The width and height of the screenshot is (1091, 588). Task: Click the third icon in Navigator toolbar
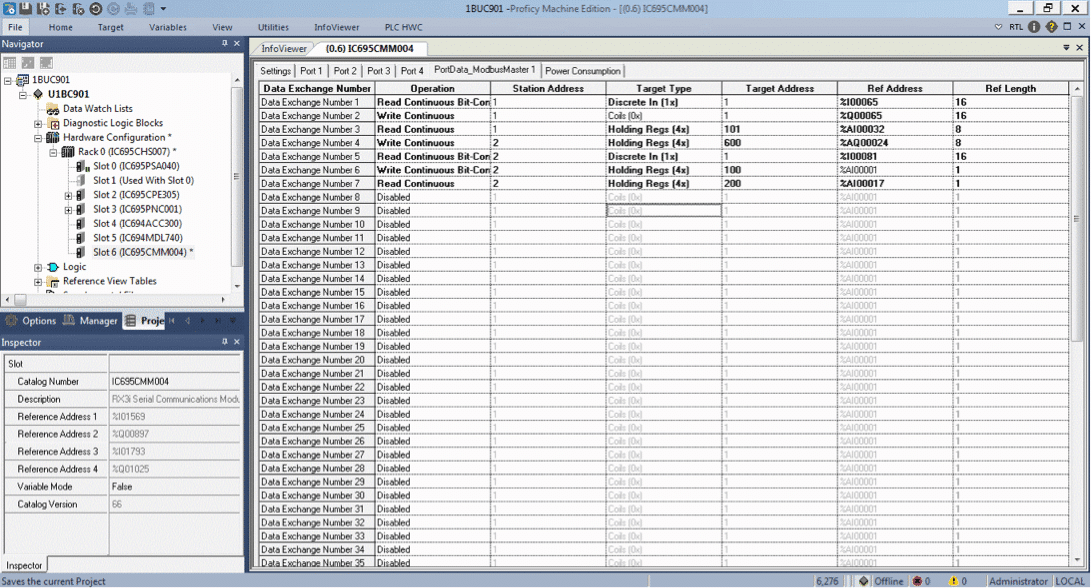(46, 63)
